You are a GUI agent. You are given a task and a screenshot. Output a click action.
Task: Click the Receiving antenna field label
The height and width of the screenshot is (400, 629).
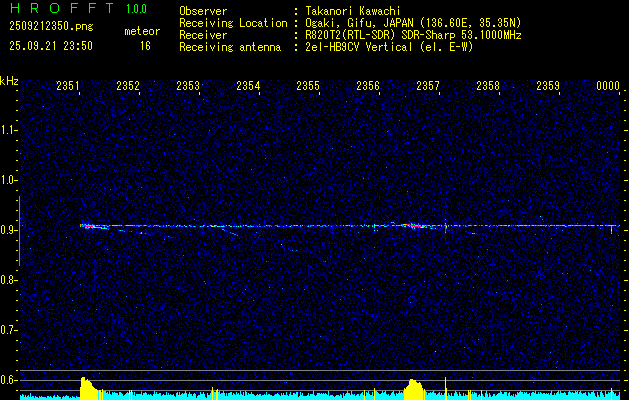pyautogui.click(x=230, y=47)
